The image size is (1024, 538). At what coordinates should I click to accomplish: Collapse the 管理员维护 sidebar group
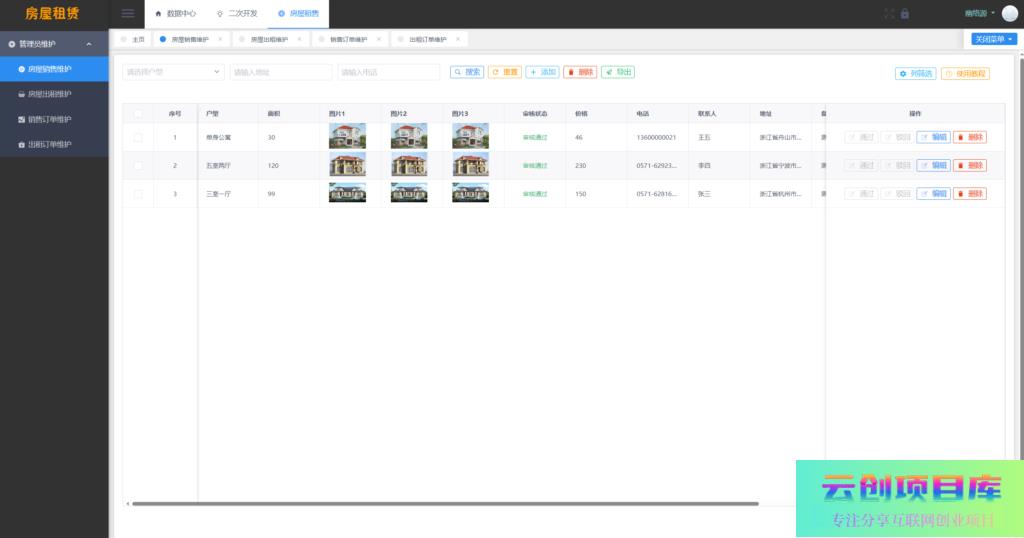pyautogui.click(x=53, y=44)
